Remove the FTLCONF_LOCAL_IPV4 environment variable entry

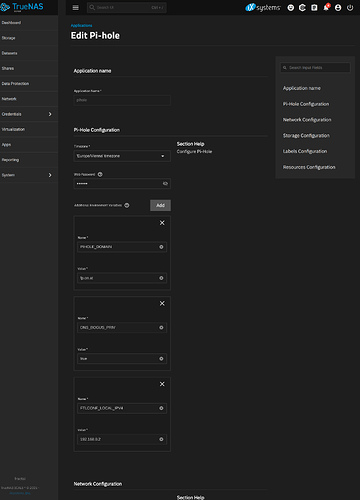pyautogui.click(x=162, y=384)
